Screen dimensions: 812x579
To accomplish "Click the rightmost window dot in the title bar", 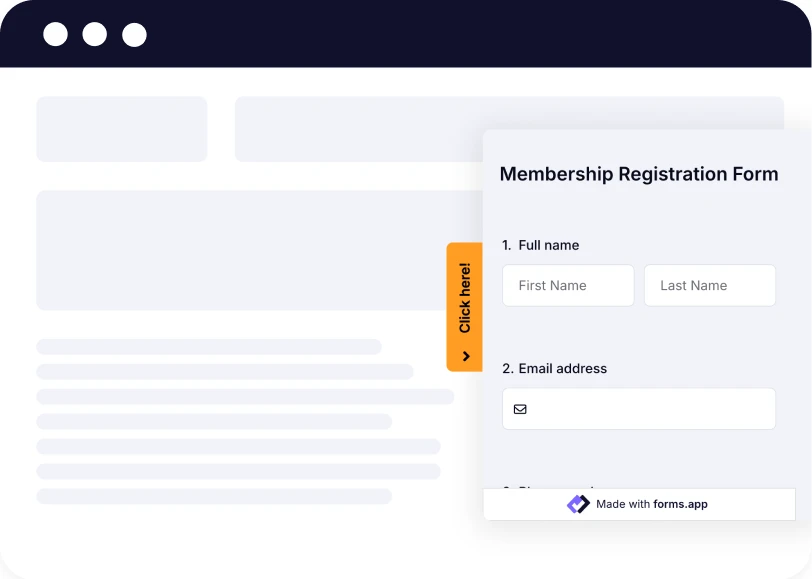I will [133, 33].
